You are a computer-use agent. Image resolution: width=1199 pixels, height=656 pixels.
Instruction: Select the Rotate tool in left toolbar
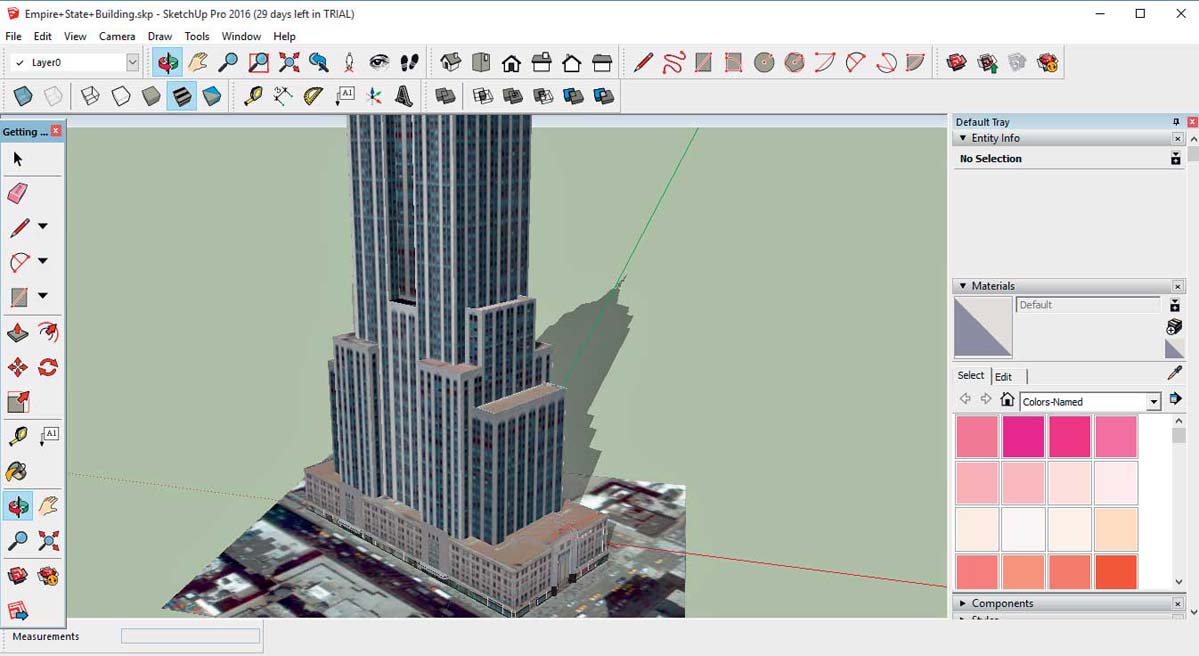[x=48, y=367]
